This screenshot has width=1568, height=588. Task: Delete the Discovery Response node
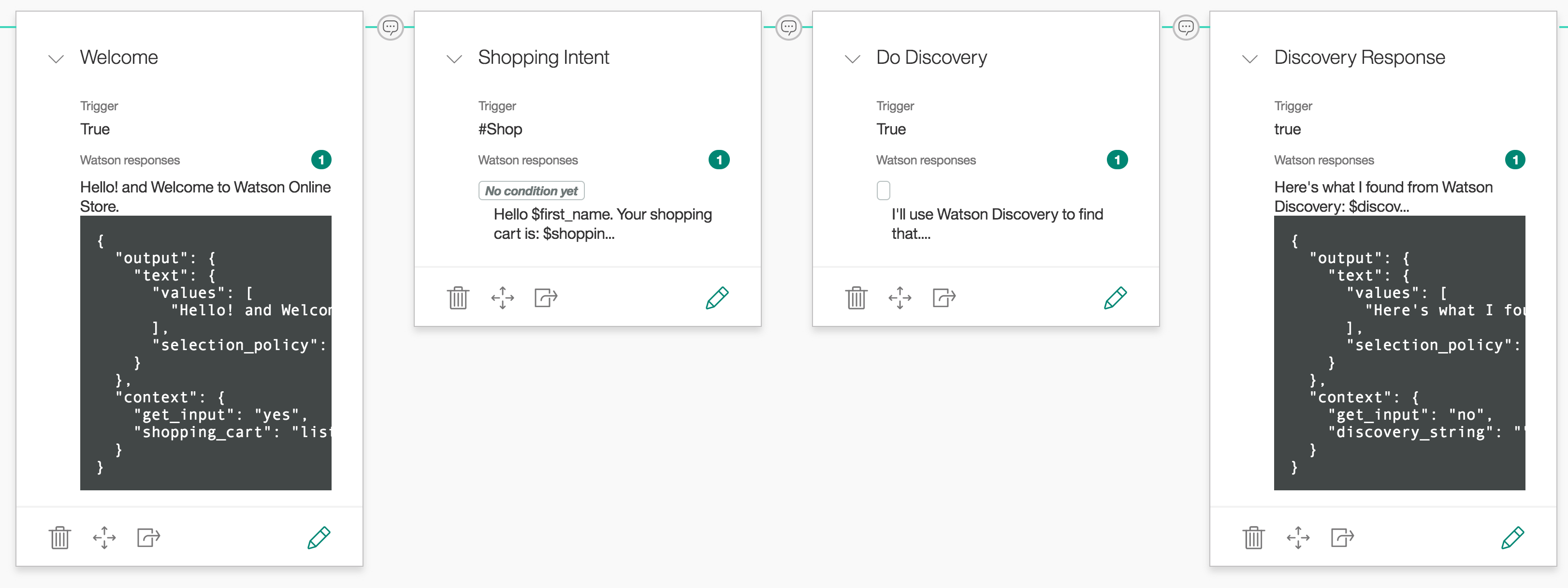coord(1253,538)
